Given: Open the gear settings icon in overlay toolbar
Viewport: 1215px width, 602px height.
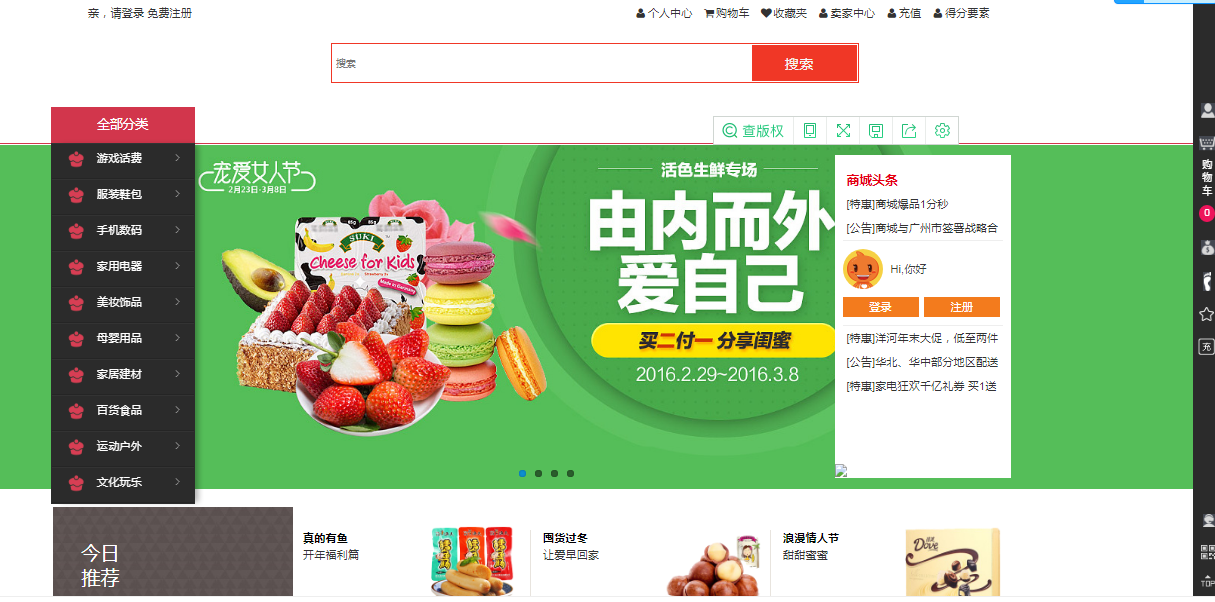Looking at the screenshot, I should (942, 131).
